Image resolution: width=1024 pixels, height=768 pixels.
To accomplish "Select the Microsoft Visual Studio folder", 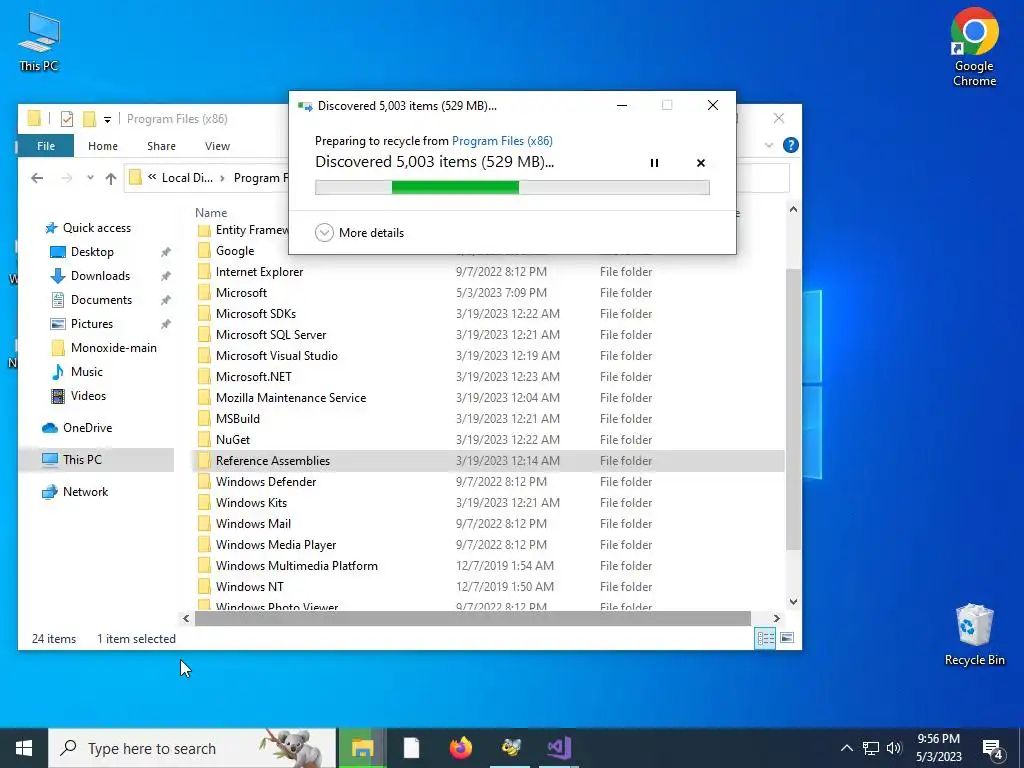I will [276, 355].
